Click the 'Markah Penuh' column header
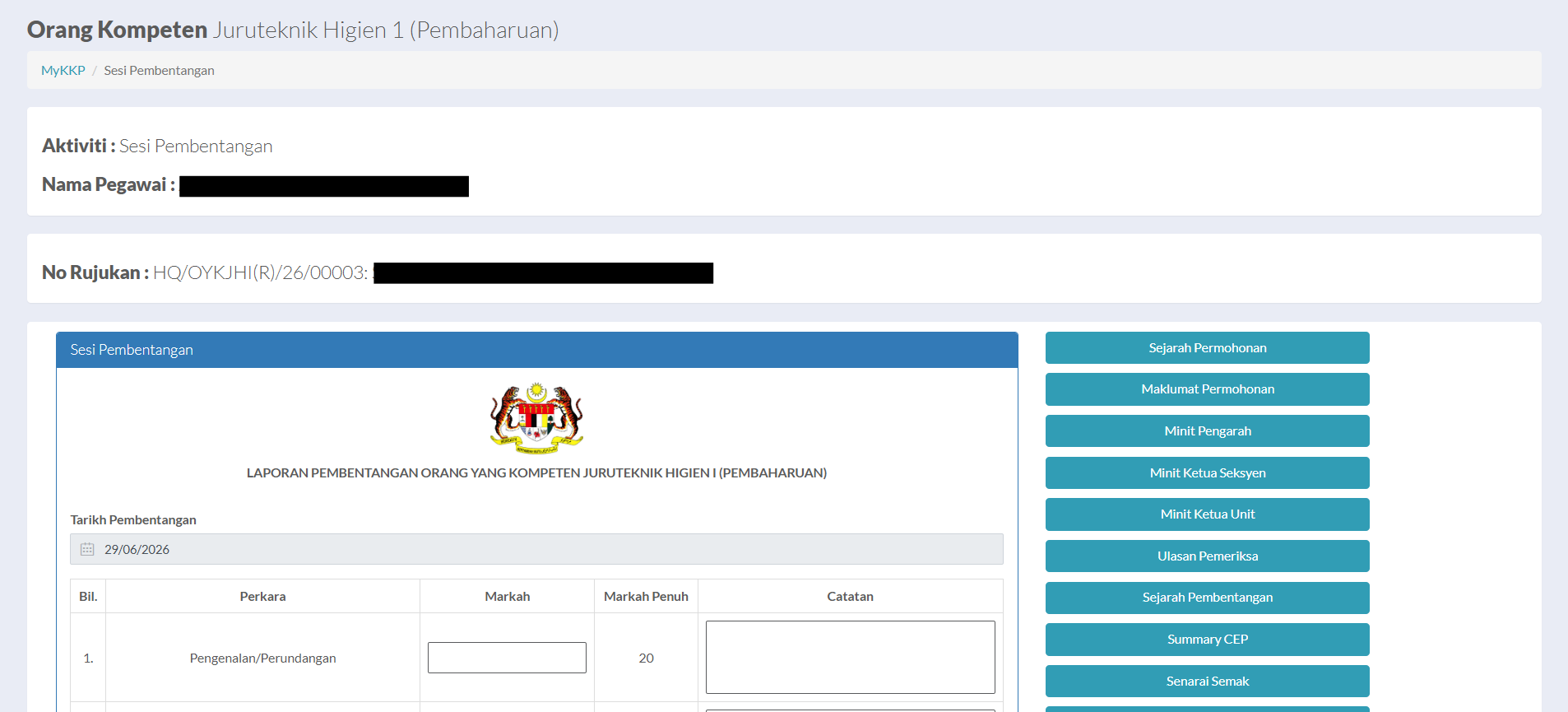Image resolution: width=1568 pixels, height=712 pixels. click(646, 597)
